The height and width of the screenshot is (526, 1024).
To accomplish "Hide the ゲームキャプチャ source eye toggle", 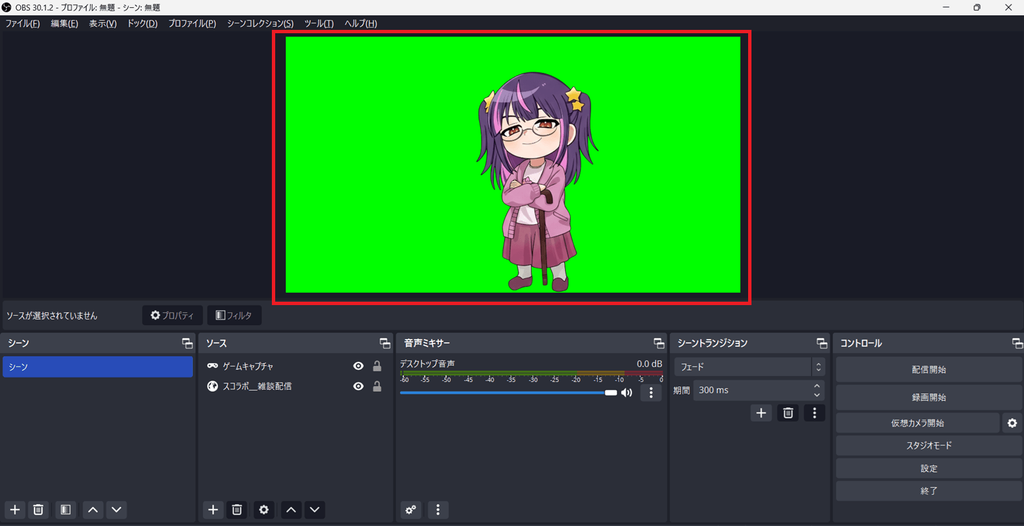I will pos(358,366).
